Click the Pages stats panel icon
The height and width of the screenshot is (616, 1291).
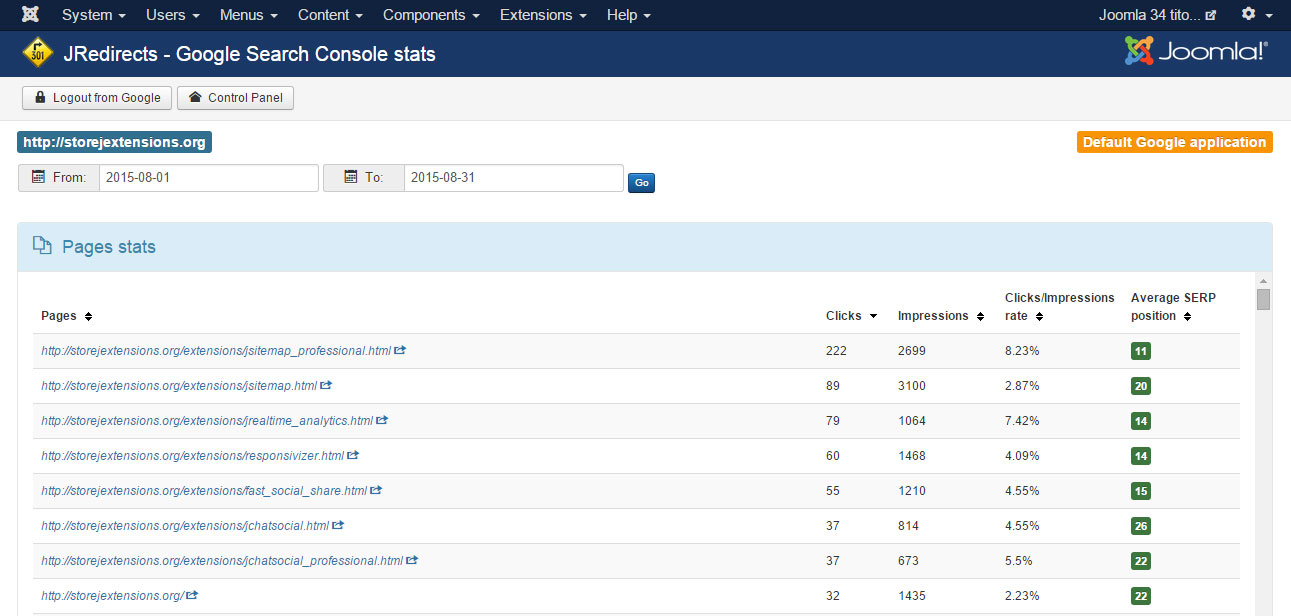42,246
